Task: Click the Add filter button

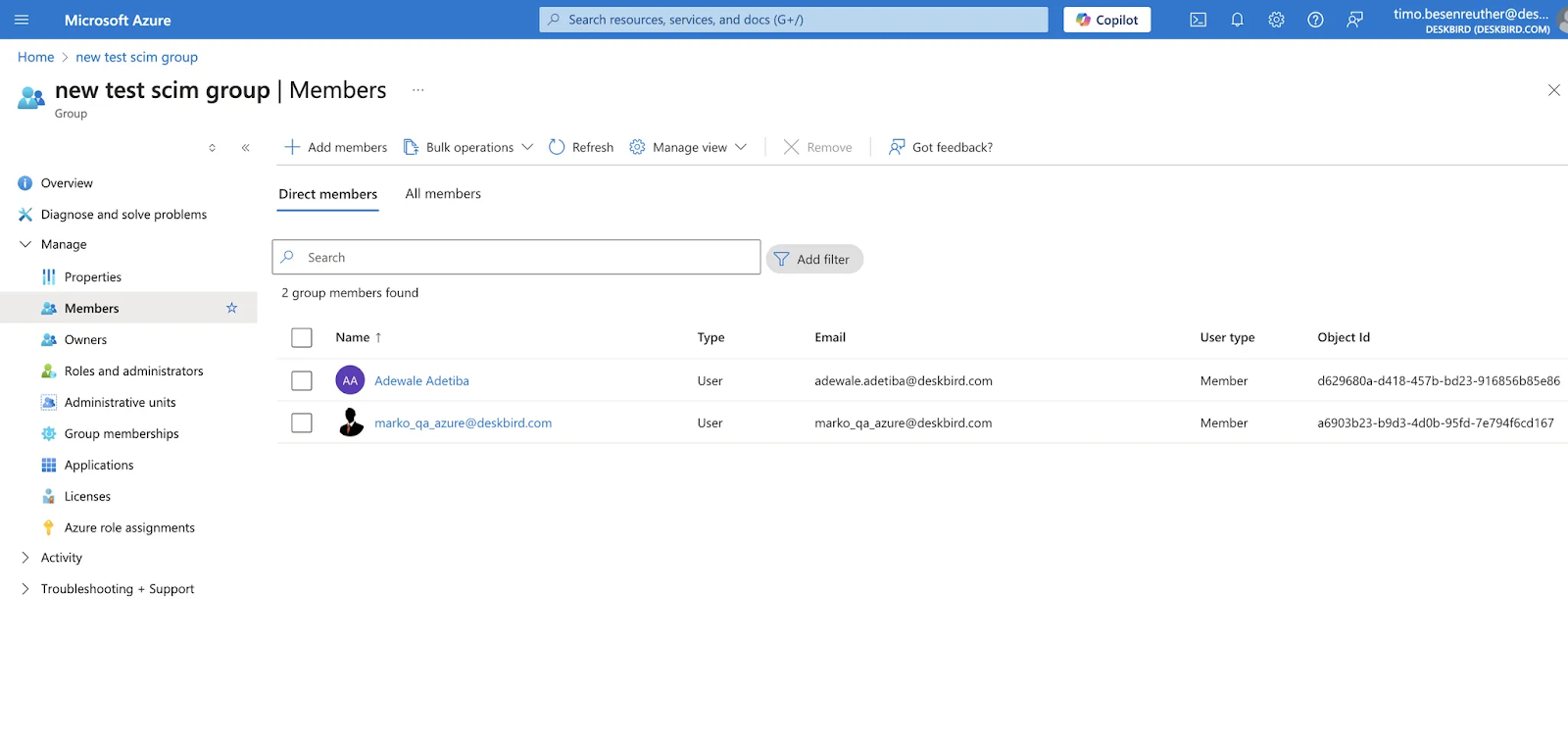Action: point(813,259)
